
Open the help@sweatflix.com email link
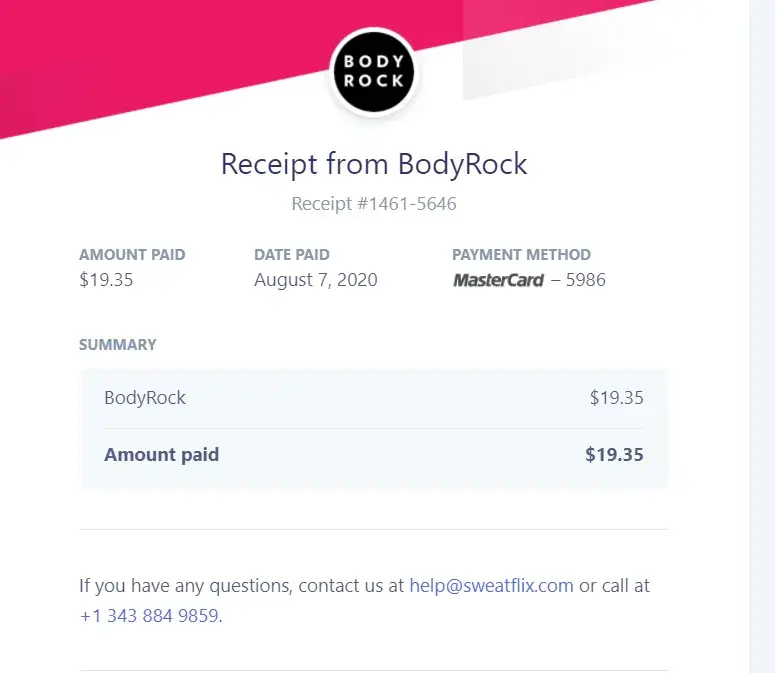point(491,586)
